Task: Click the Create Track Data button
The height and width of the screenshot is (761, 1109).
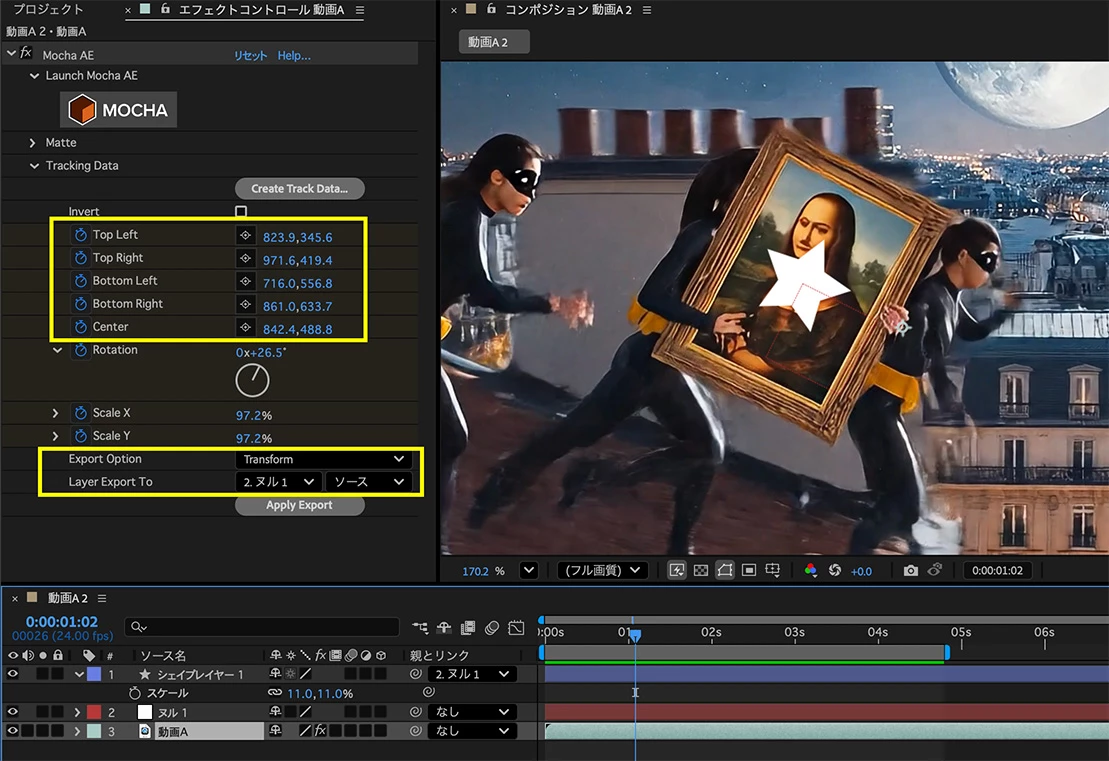Action: click(x=300, y=189)
